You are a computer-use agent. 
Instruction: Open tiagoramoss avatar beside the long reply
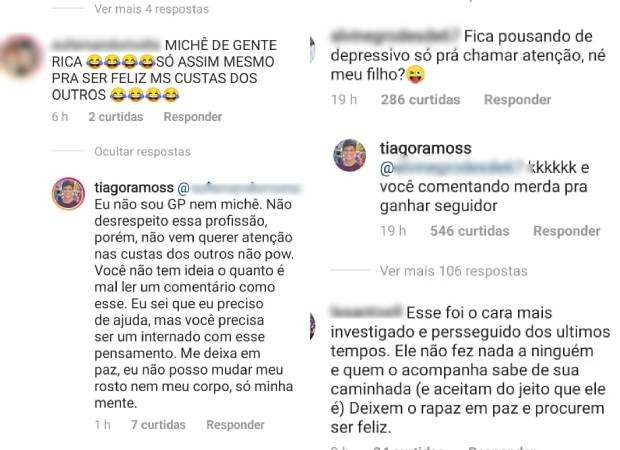[68, 193]
